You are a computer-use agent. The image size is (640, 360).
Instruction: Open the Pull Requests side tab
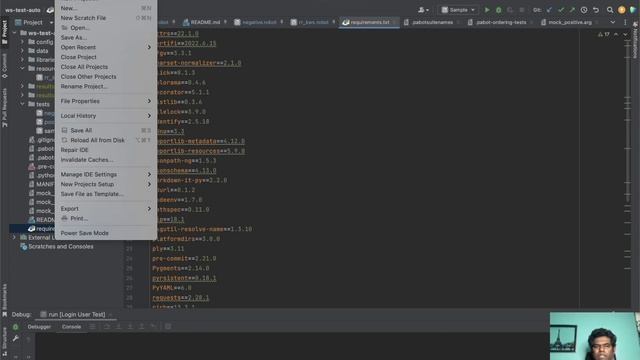coord(4,108)
